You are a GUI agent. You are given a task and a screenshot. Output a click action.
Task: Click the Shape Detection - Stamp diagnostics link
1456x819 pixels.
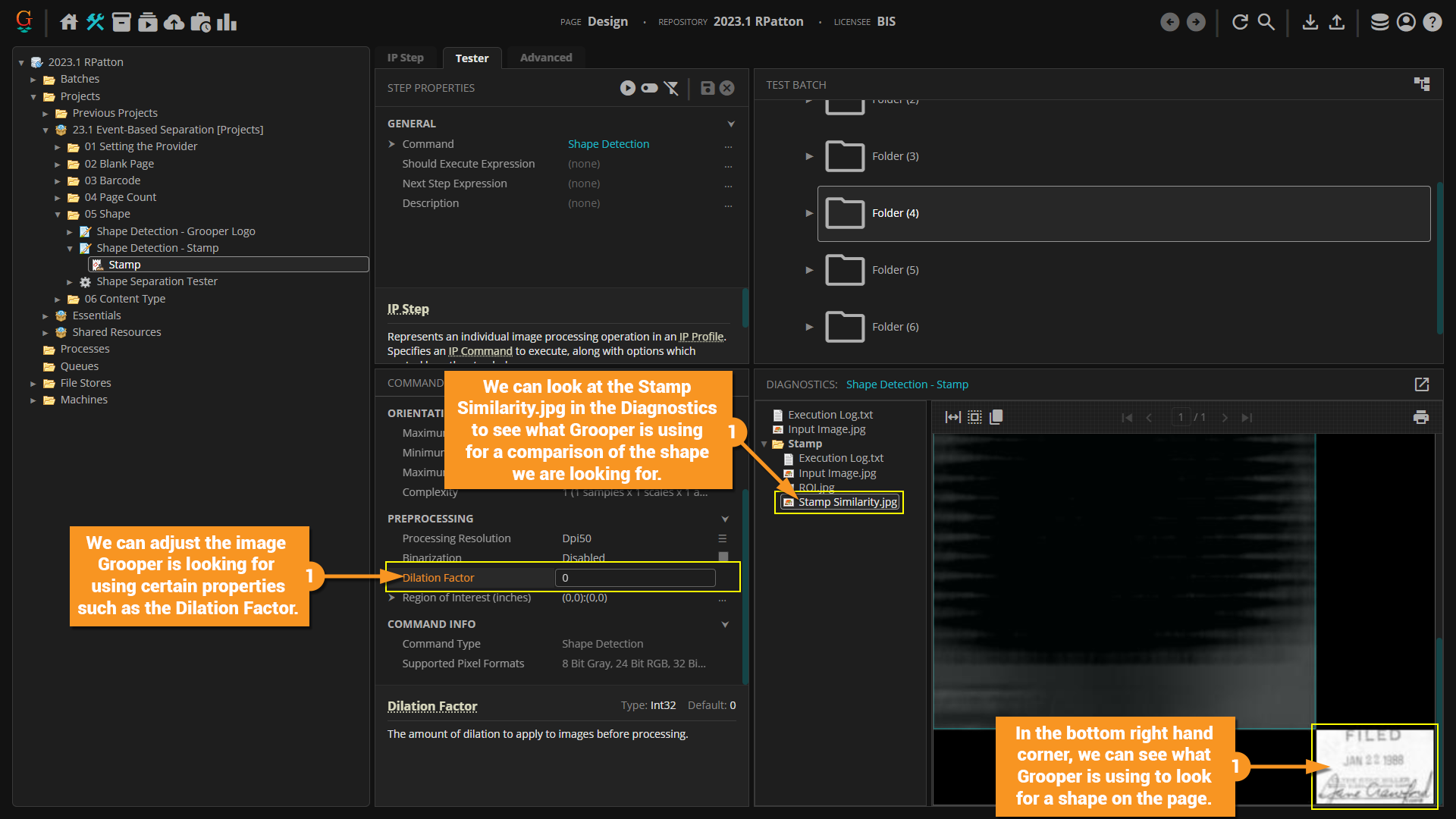(907, 384)
